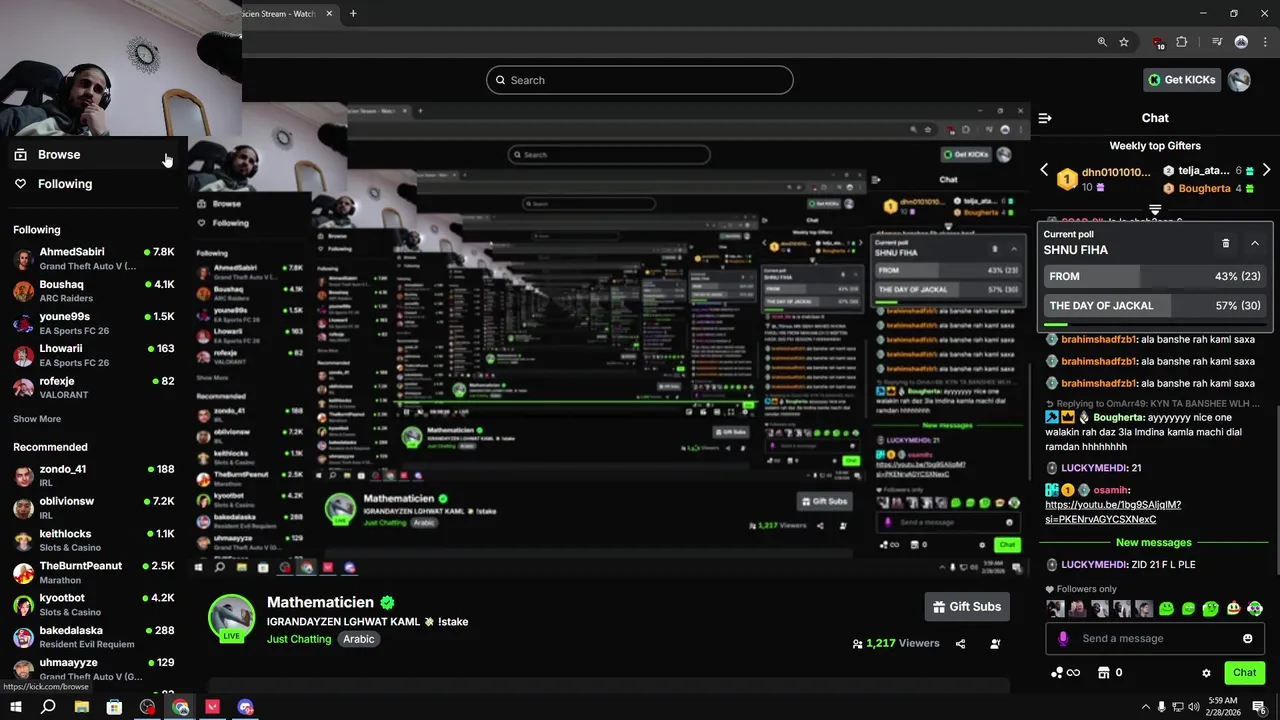Open zondo_41 recommended channel
Screen dimensions: 1280x720
[94, 475]
